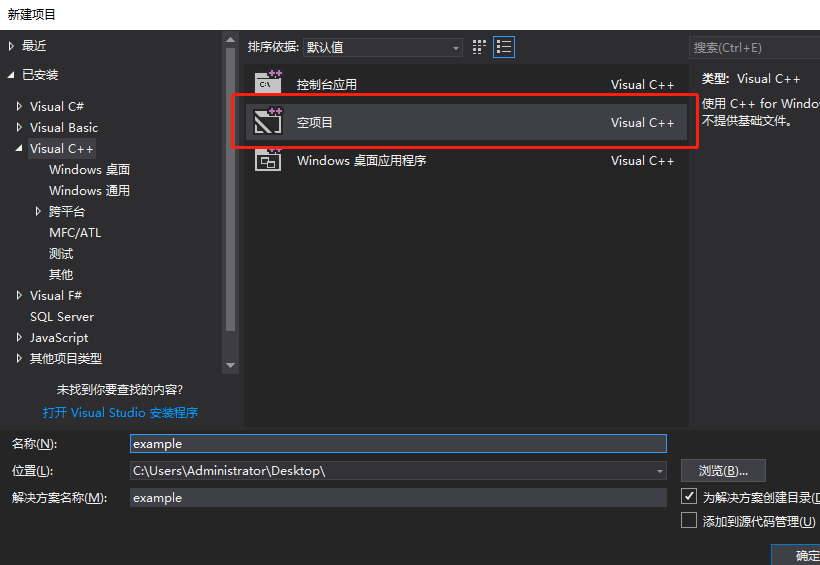Screen dimensions: 820x565
Task: Click tree scrollbar up arrow
Action: pos(230,40)
